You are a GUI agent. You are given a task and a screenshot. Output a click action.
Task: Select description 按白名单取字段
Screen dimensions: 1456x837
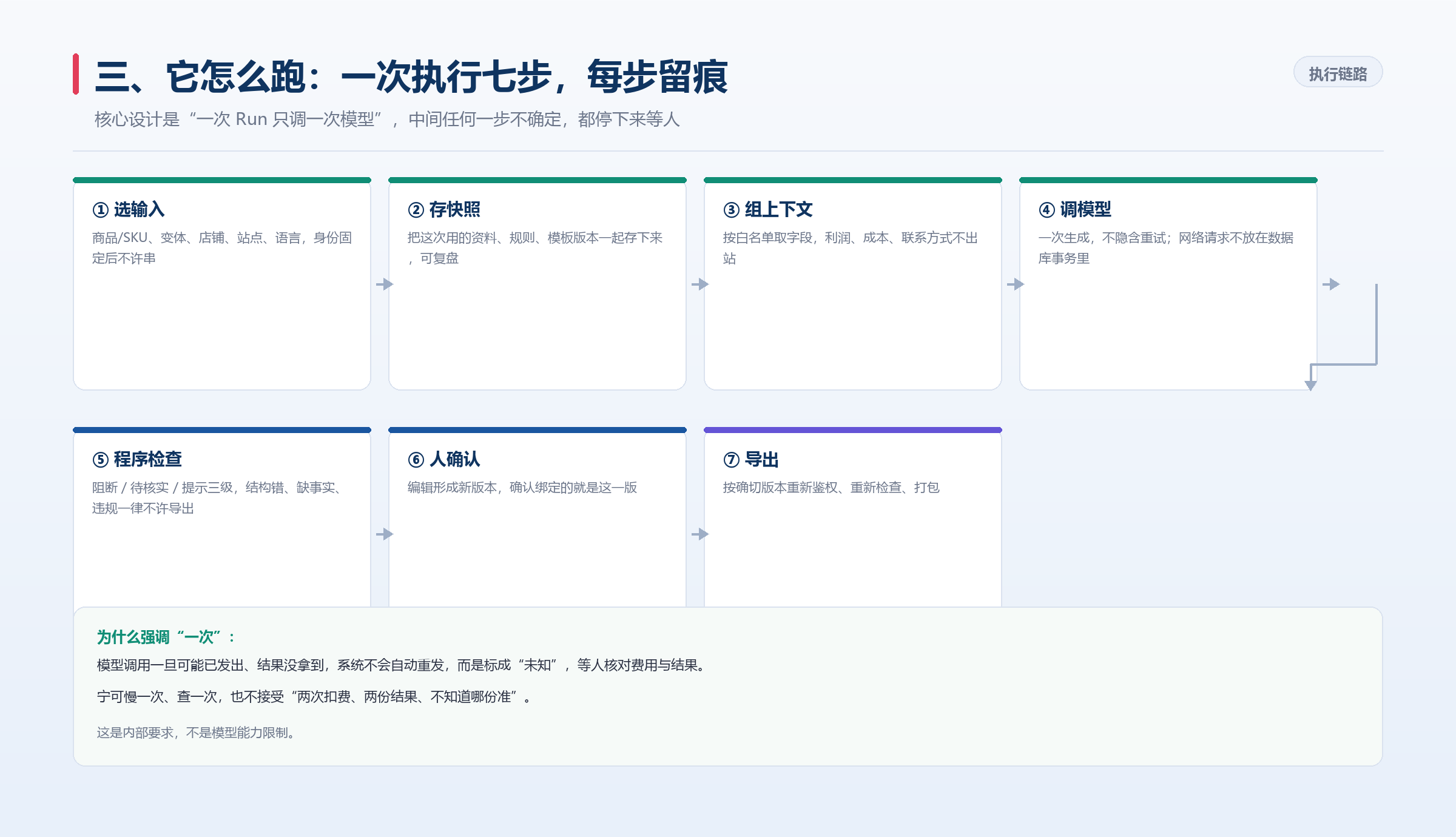coord(851,248)
